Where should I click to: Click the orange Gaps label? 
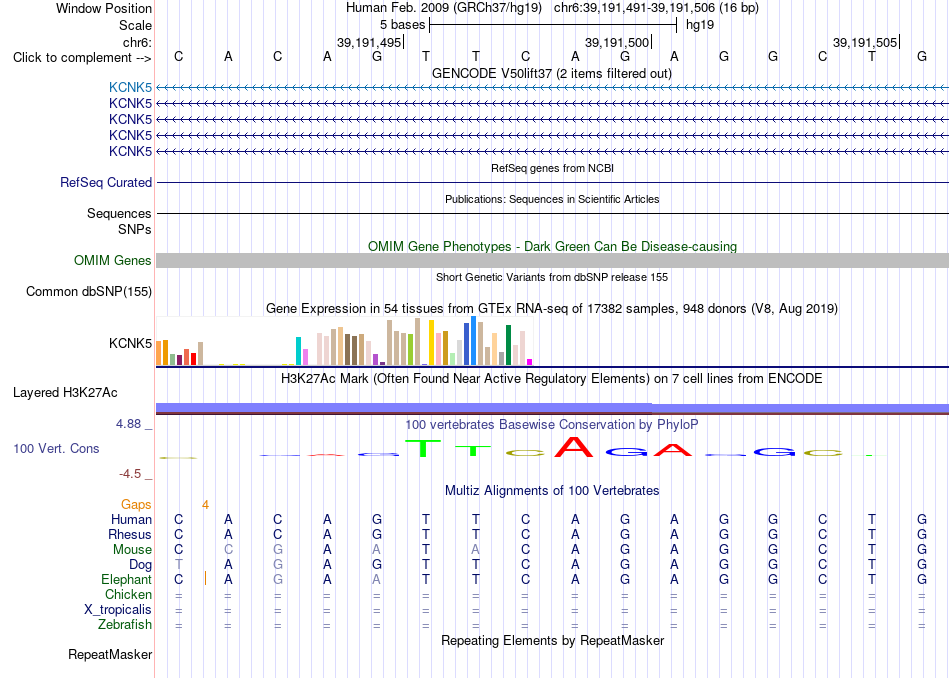[136, 504]
